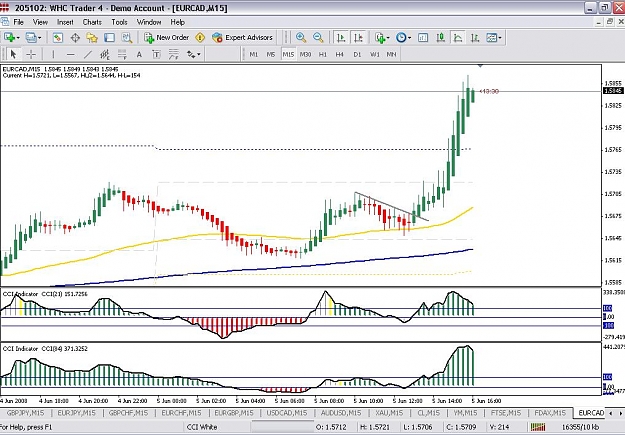Select the Crosshair tool
The height and width of the screenshot is (435, 625).
click(31, 54)
